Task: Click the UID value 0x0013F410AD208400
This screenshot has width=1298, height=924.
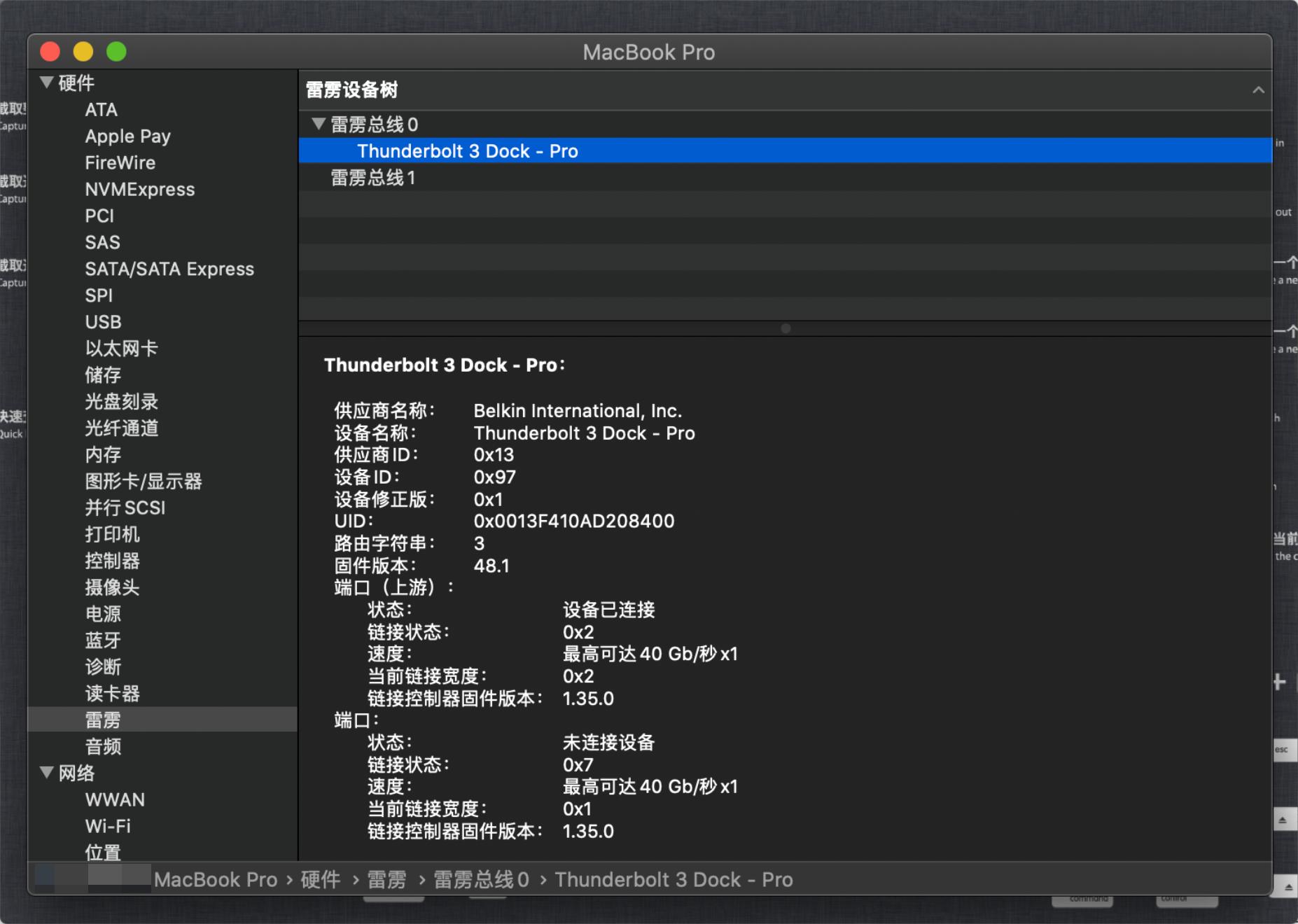Action: pos(574,521)
